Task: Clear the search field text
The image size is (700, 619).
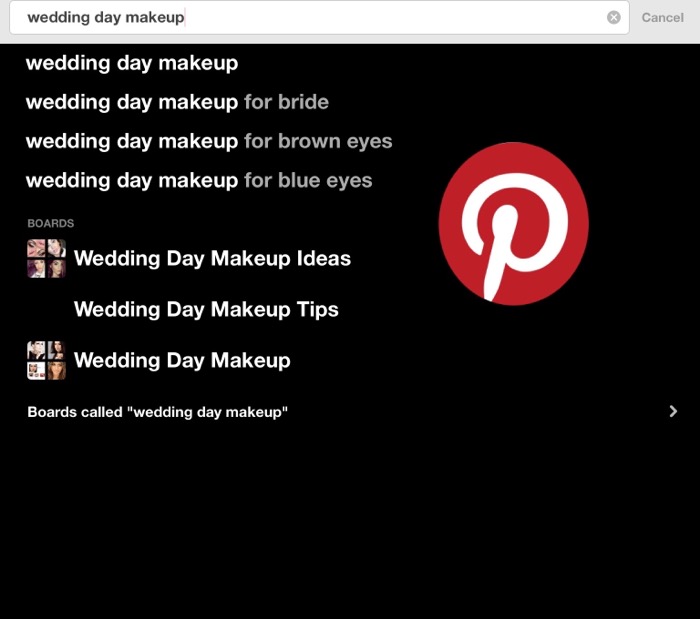Action: (x=613, y=17)
